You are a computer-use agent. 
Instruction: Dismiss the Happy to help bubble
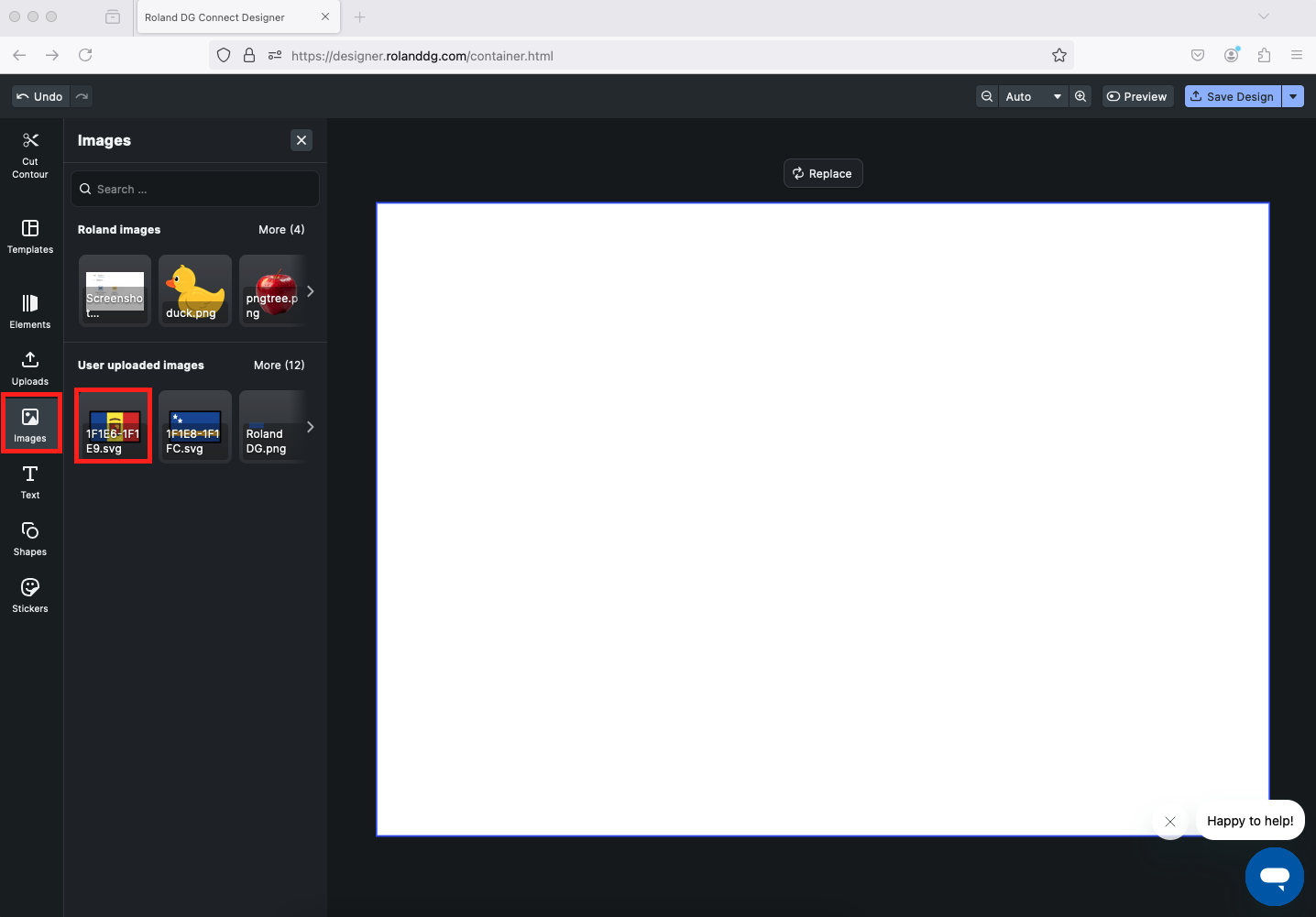click(1170, 822)
